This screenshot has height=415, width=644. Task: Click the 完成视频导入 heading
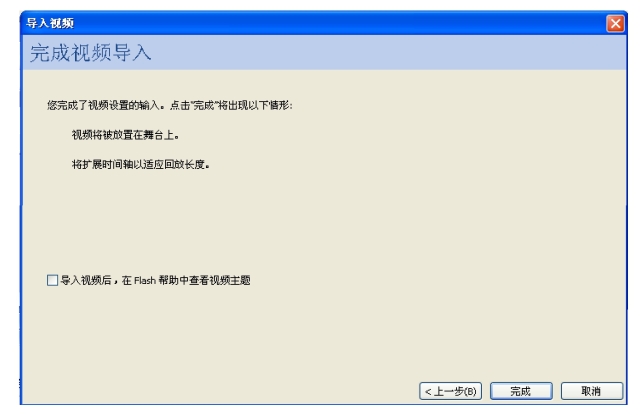tap(90, 53)
